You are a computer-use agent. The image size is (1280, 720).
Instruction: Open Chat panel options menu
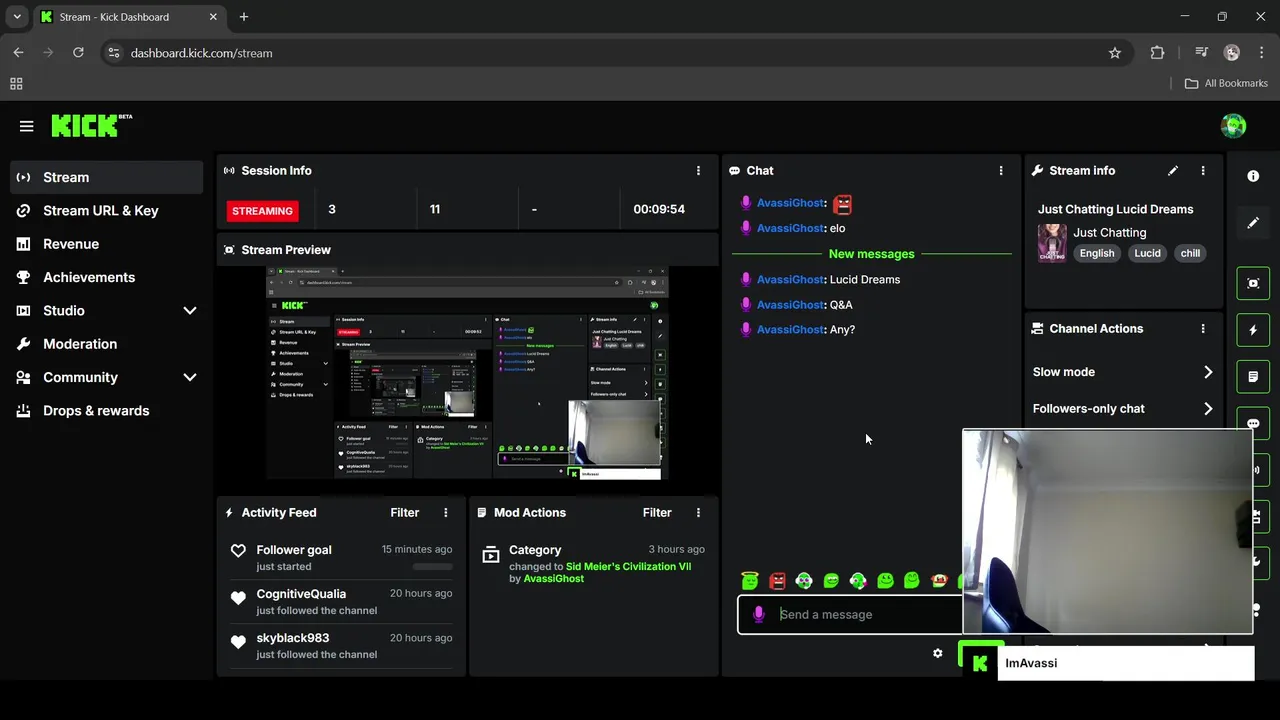coord(1001,171)
